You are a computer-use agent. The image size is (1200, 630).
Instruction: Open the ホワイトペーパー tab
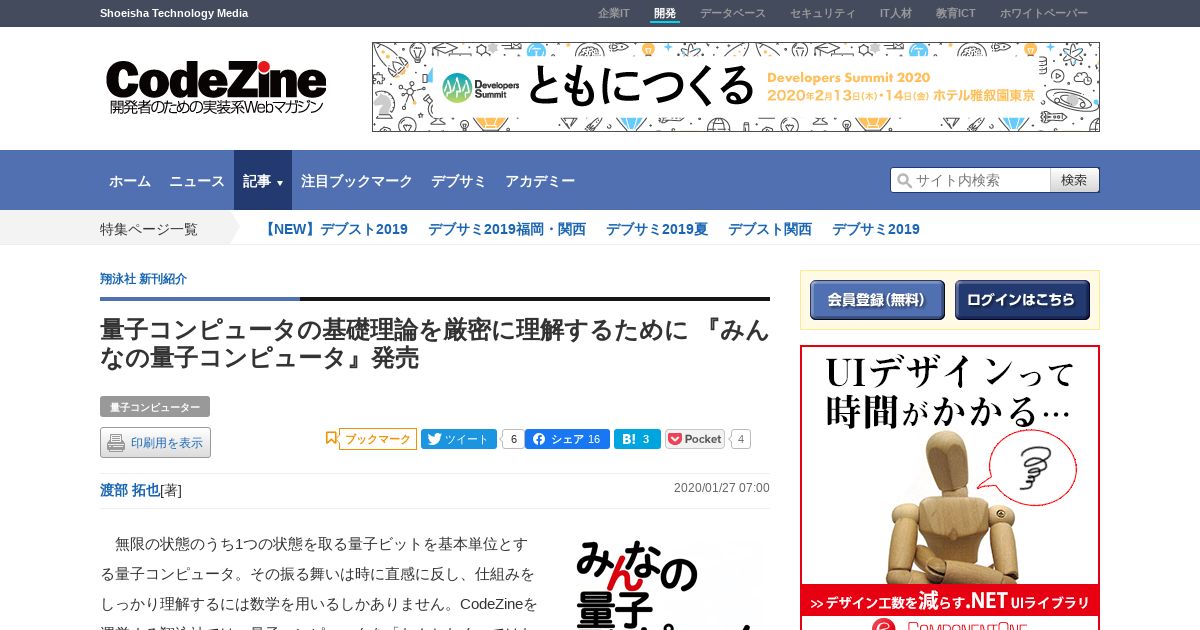(x=1044, y=13)
